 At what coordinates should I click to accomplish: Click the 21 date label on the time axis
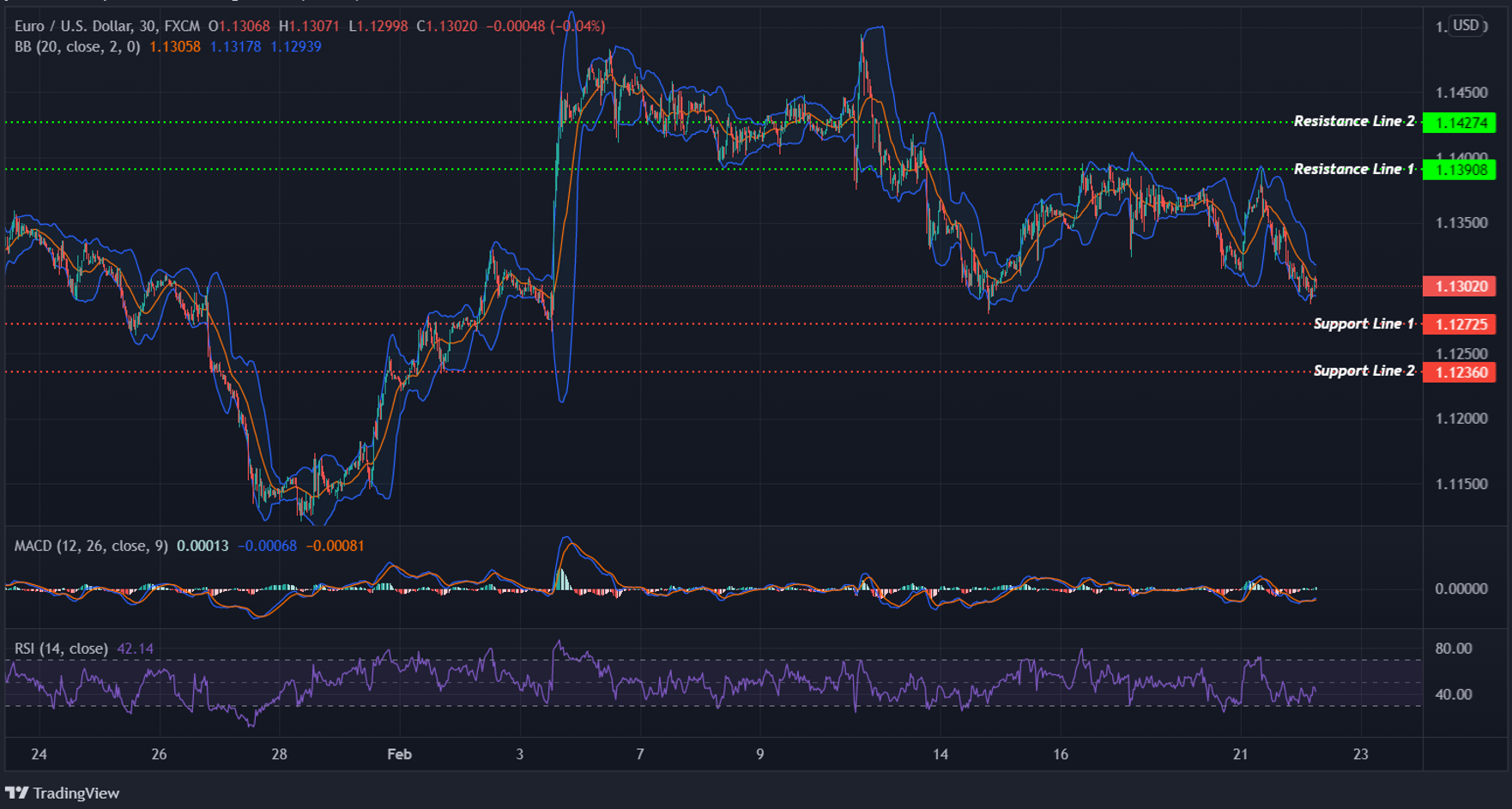[1239, 754]
